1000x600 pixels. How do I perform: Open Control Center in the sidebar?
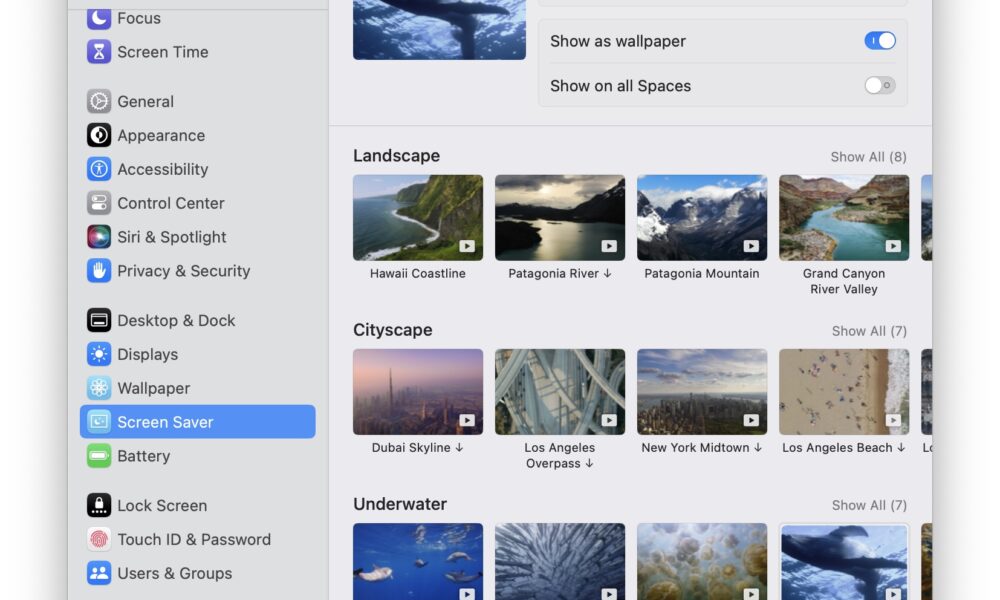[198, 203]
